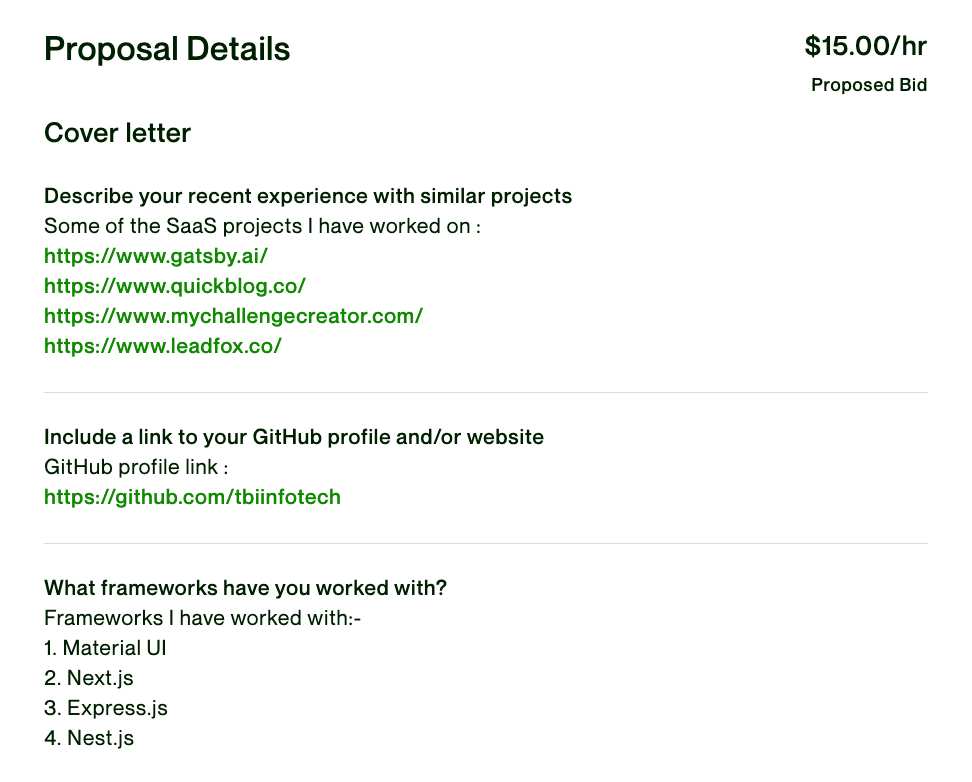Click the Proposed Bid label
The height and width of the screenshot is (782, 972).
[869, 85]
